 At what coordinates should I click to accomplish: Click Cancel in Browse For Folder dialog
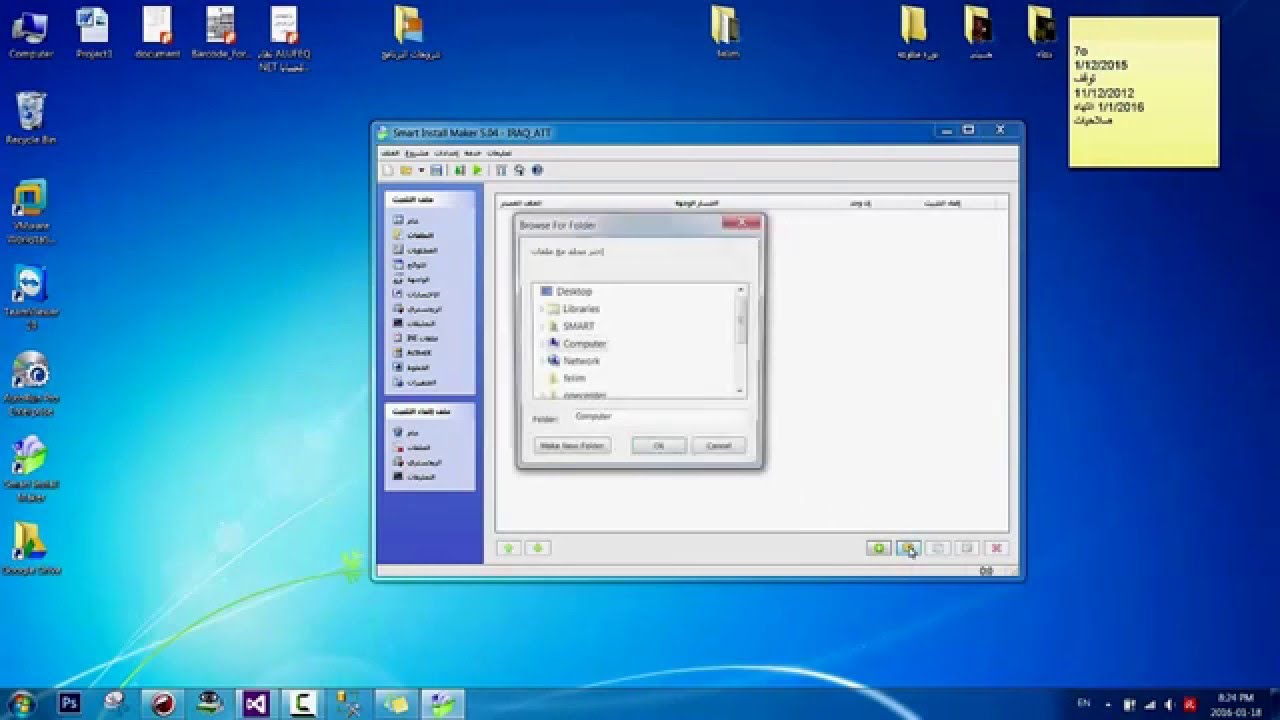[x=719, y=445]
